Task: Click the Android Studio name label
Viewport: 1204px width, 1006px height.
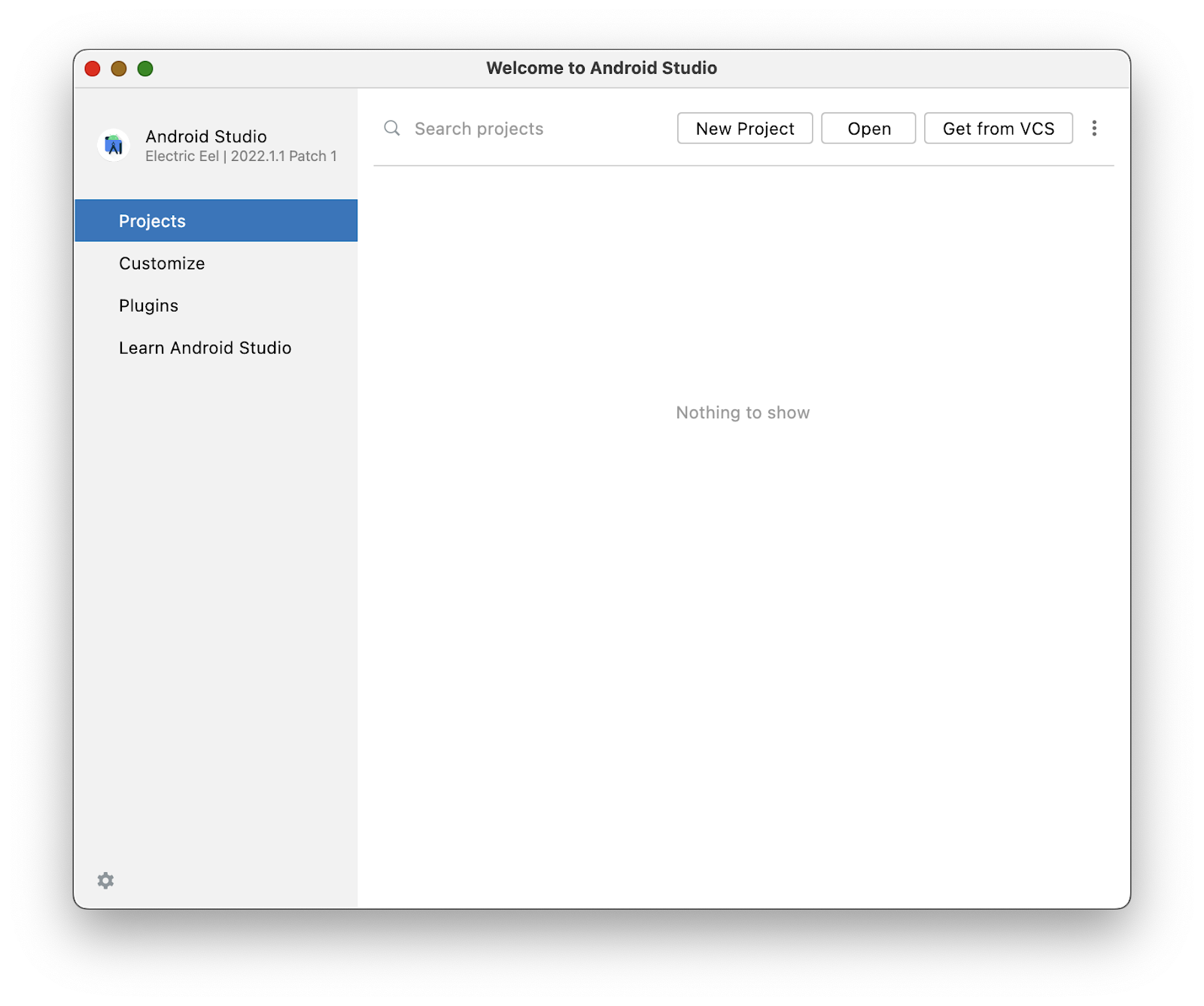Action: point(206,136)
